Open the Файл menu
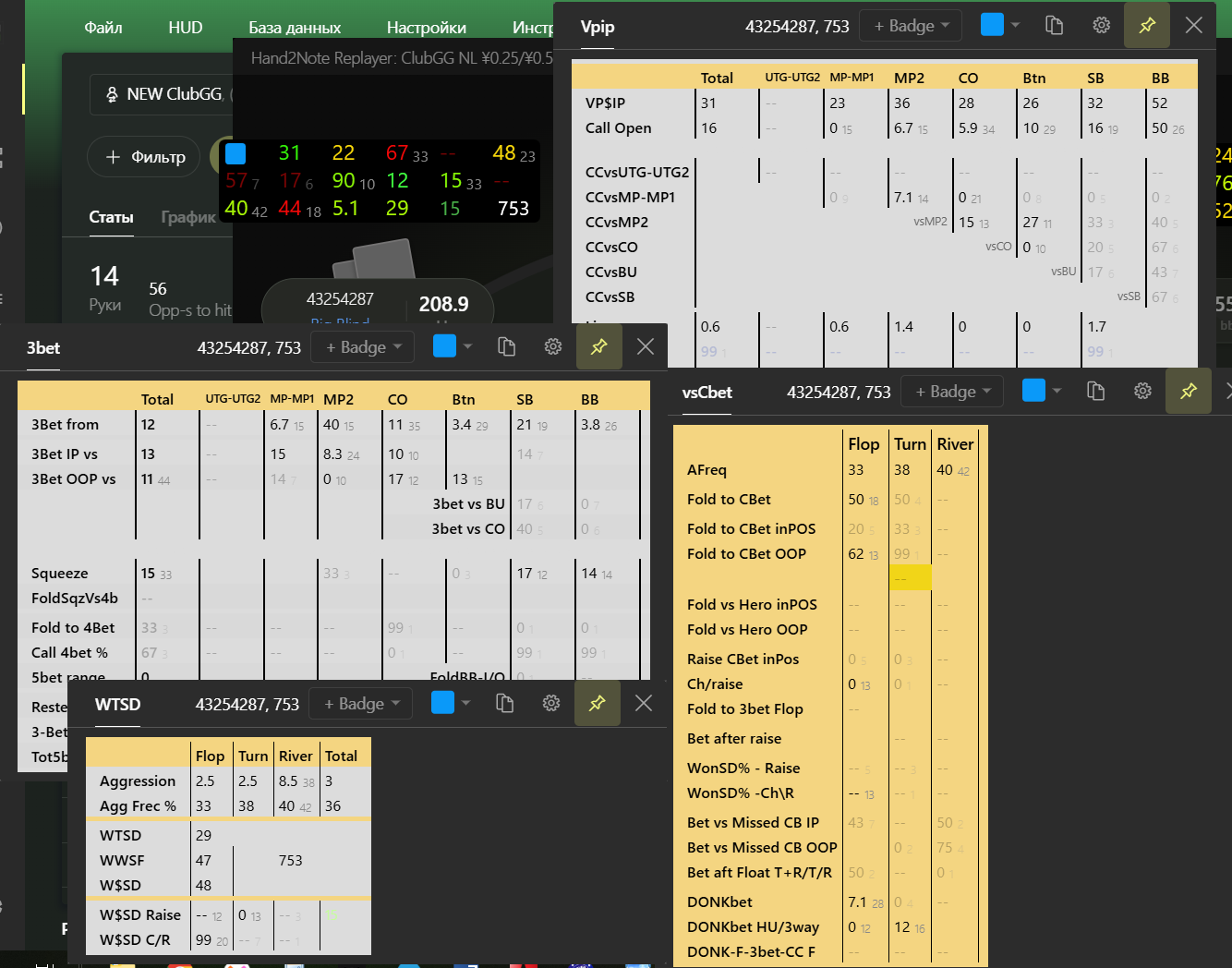This screenshot has width=1232, height=968. click(103, 28)
